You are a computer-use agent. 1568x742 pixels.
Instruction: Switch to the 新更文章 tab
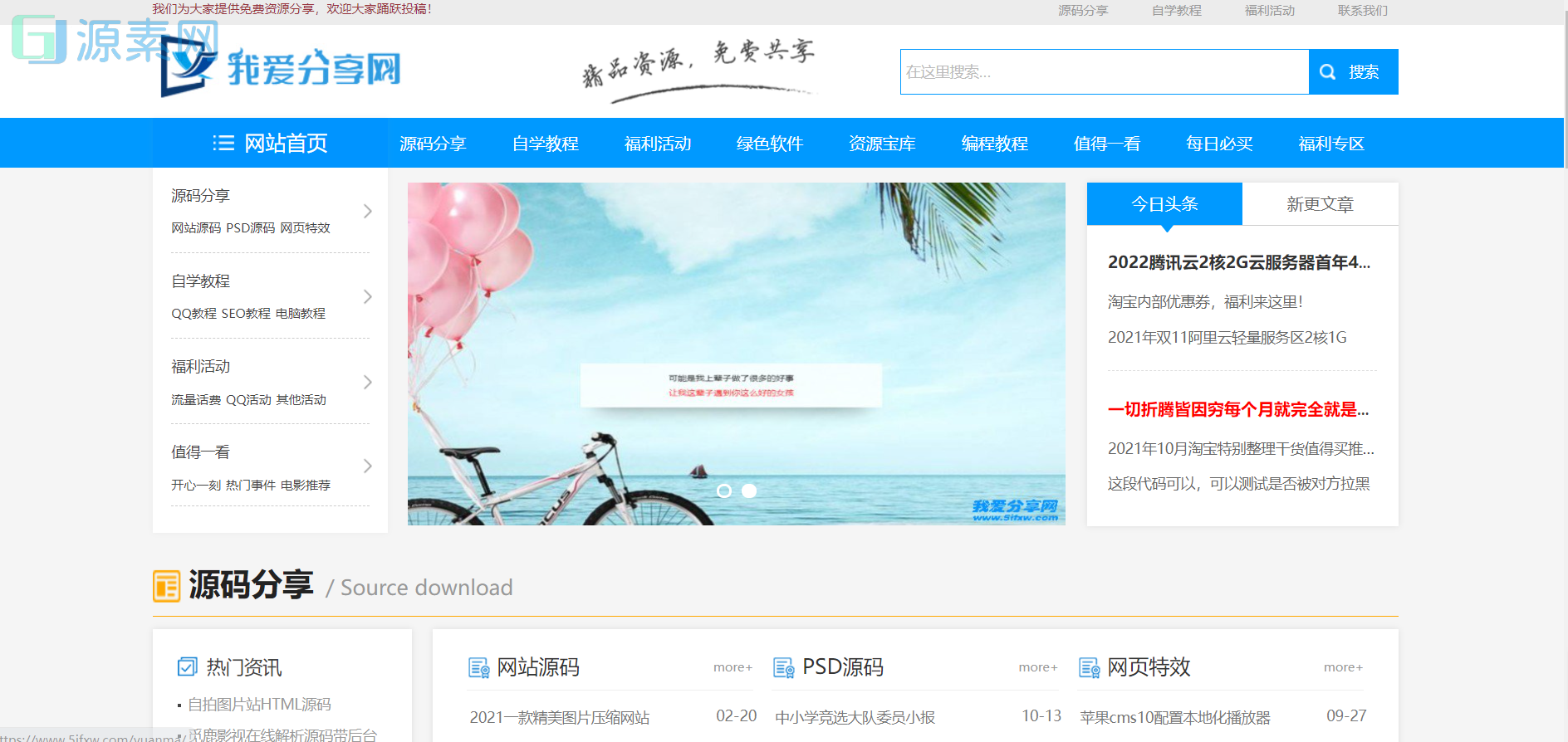pyautogui.click(x=1321, y=203)
